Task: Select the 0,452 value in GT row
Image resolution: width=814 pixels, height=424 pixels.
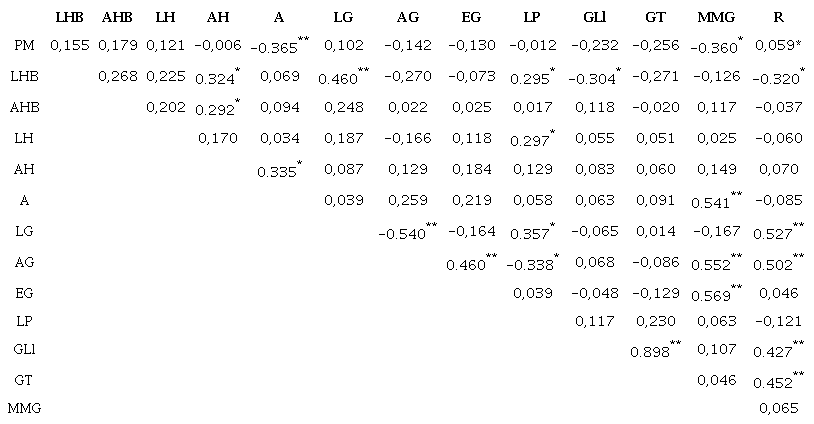Action: coord(776,380)
